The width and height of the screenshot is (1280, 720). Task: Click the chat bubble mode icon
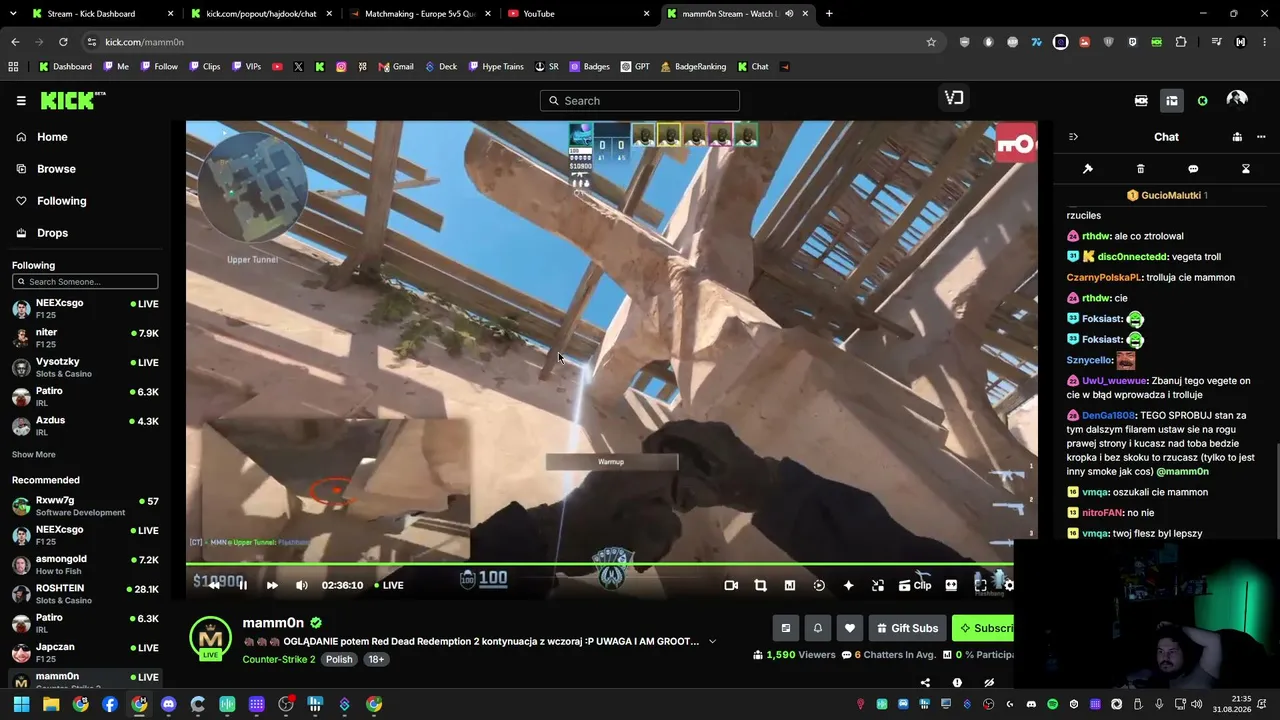point(1193,169)
